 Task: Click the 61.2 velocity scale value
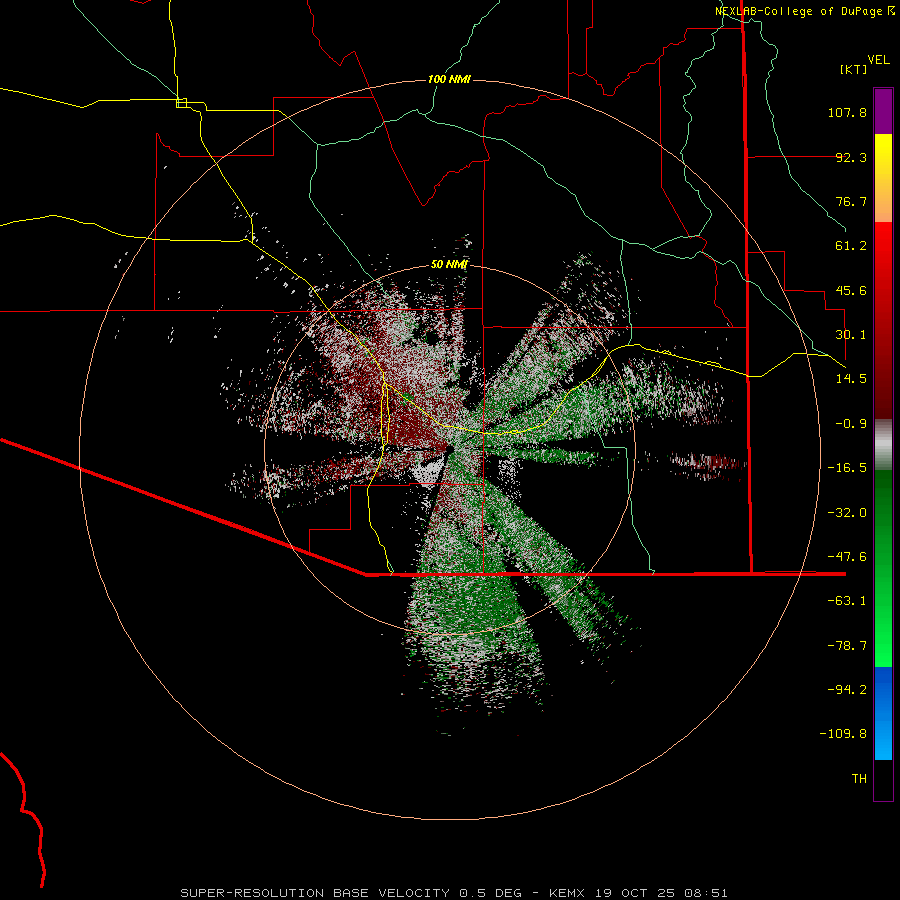851,246
